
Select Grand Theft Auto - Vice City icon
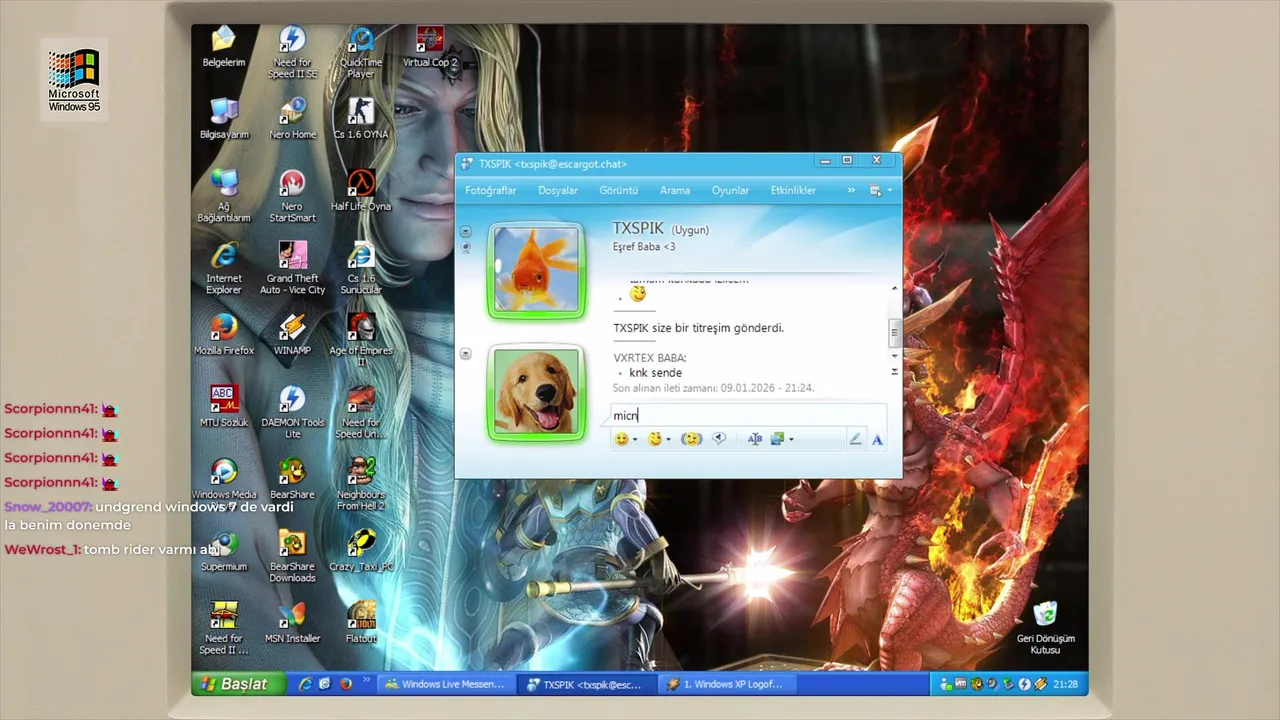click(x=292, y=269)
